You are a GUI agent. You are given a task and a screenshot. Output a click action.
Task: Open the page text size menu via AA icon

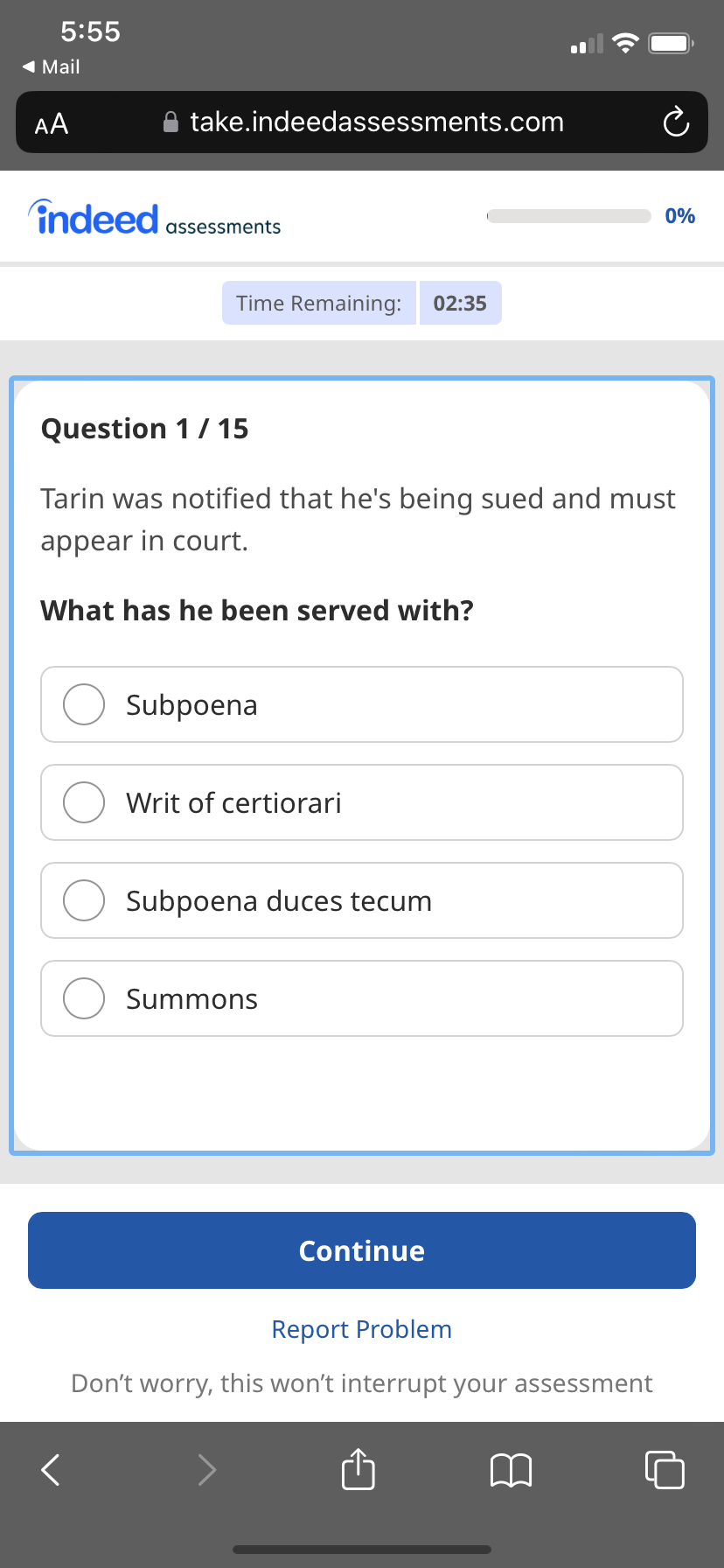tap(51, 122)
